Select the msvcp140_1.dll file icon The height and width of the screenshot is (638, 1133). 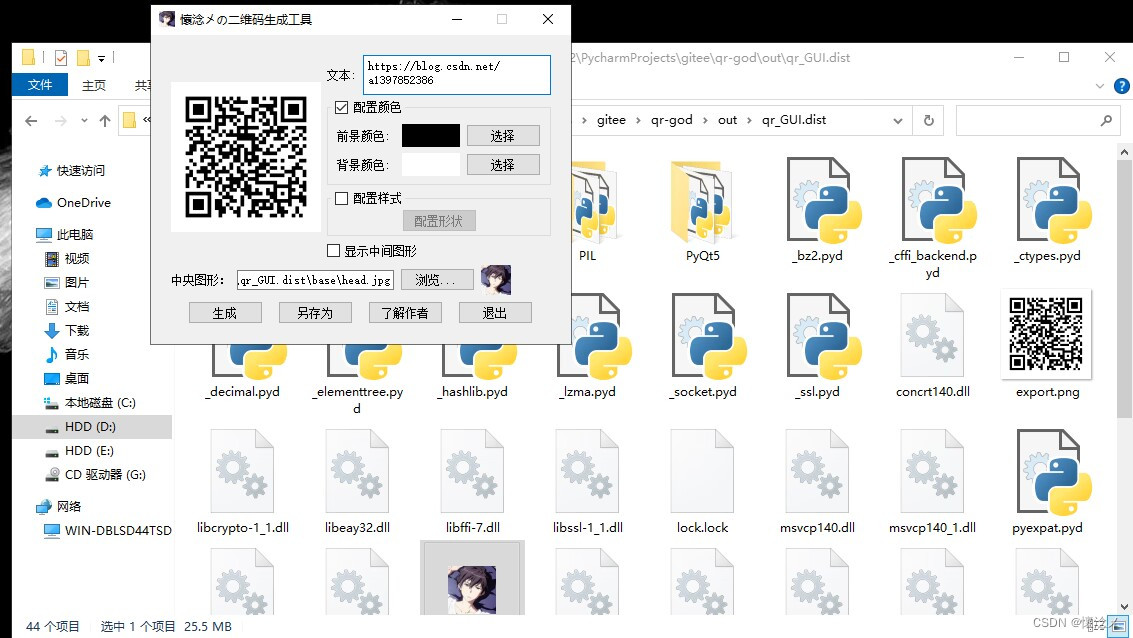click(933, 471)
